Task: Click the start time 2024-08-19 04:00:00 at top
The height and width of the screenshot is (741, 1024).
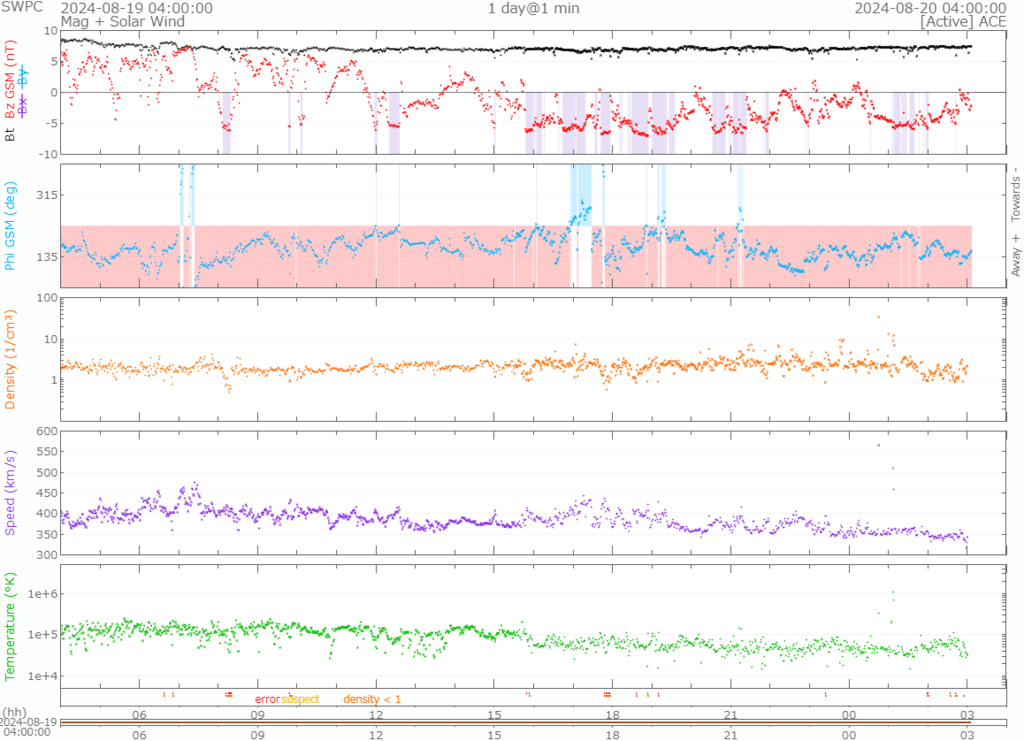Action: click(x=136, y=8)
